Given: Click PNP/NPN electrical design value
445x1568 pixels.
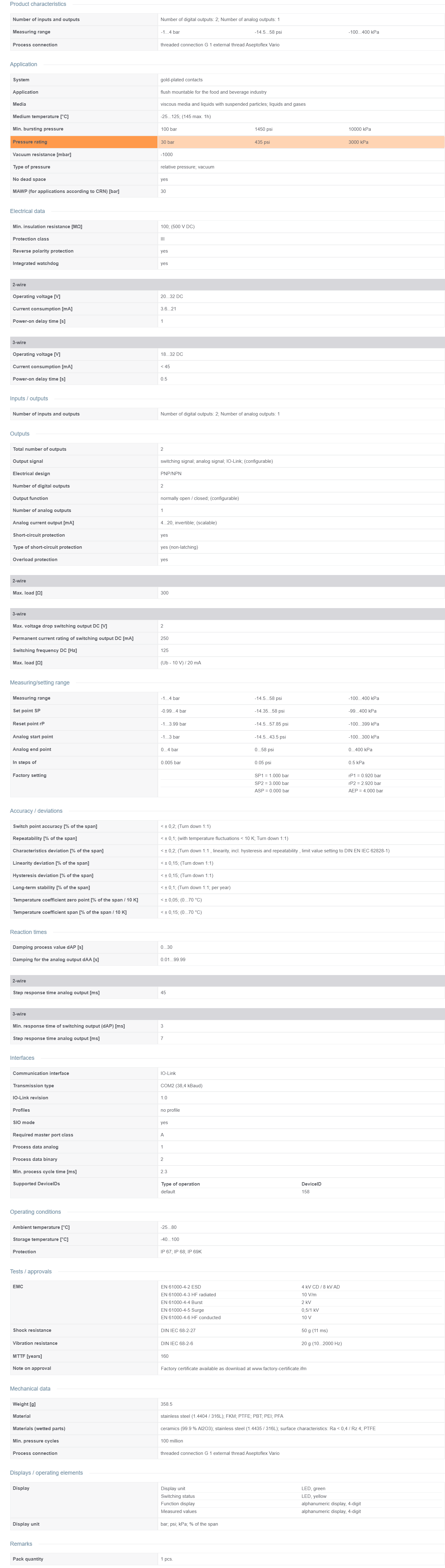Looking at the screenshot, I should [171, 474].
